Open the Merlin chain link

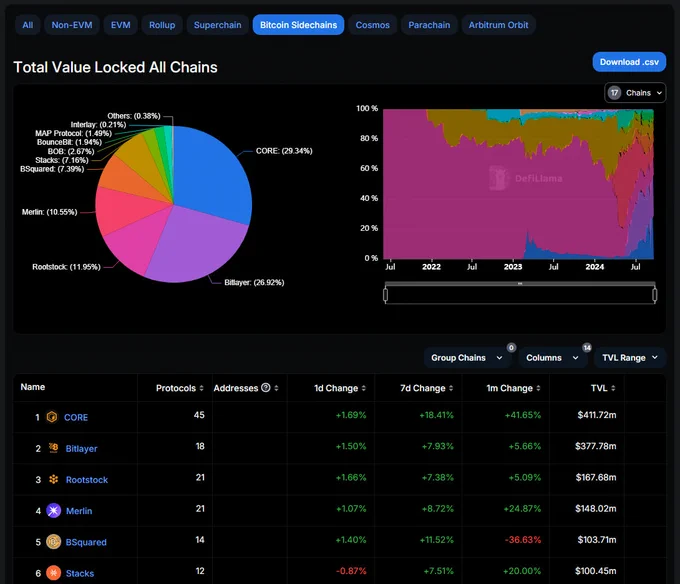point(79,511)
